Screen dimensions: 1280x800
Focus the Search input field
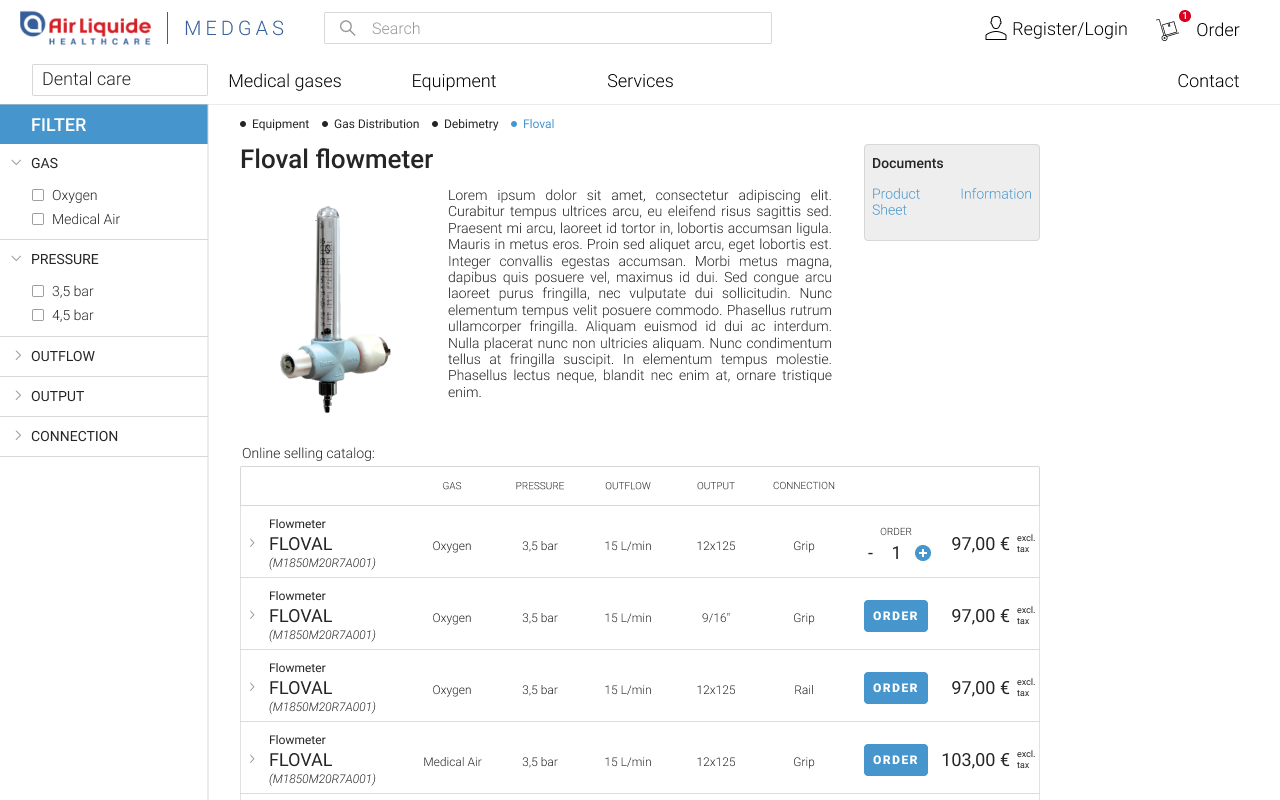(x=548, y=28)
